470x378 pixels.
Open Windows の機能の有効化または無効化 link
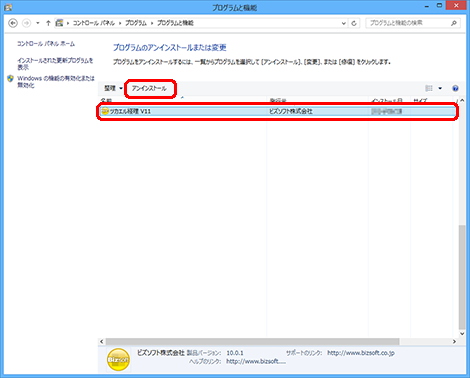(56, 82)
